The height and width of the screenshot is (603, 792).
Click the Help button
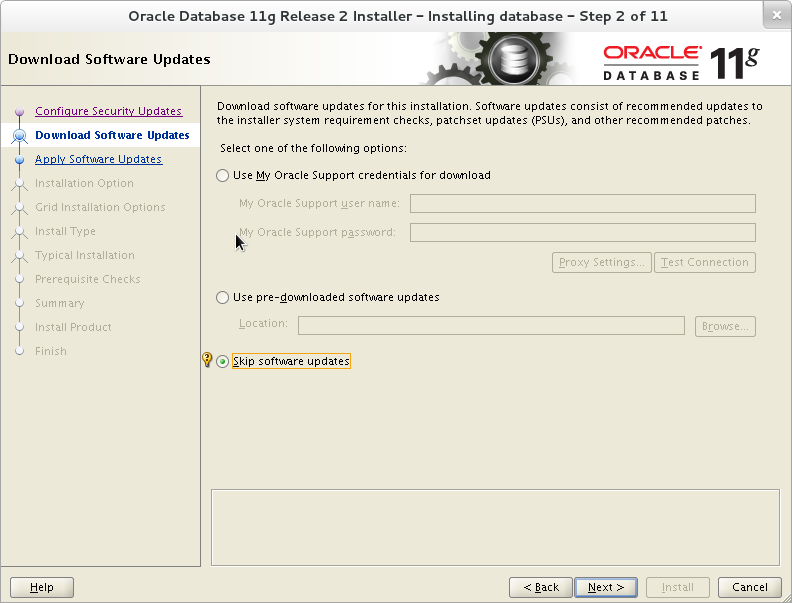coord(42,587)
